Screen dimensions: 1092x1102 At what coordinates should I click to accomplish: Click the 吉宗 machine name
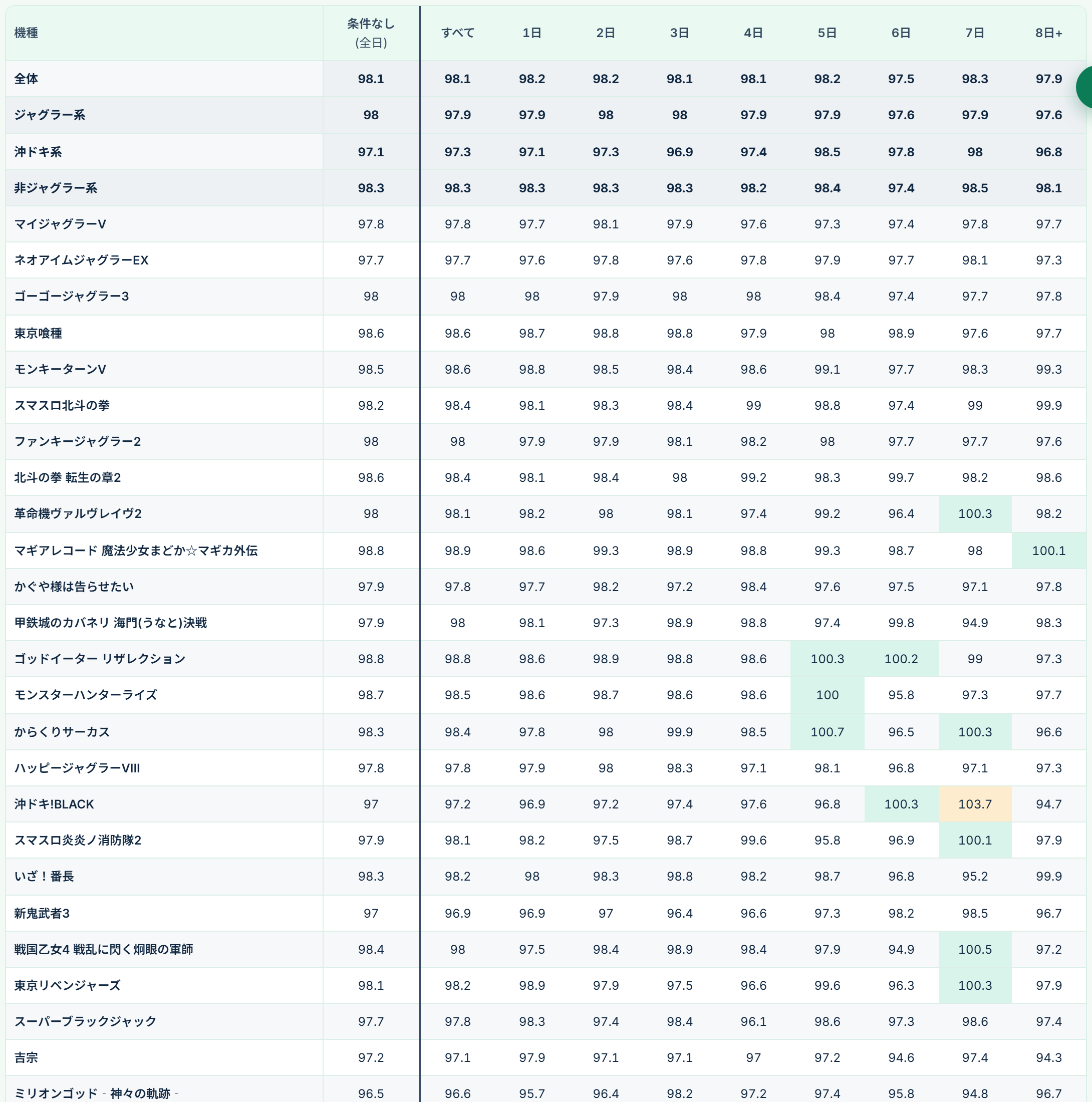[26, 1057]
